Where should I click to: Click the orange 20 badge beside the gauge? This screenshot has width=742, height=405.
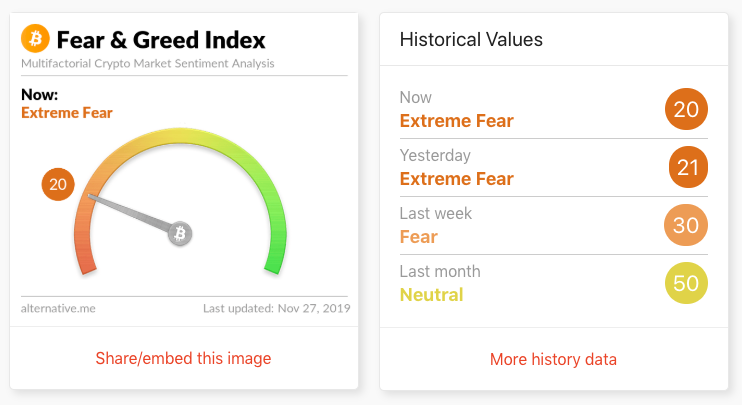(x=58, y=184)
